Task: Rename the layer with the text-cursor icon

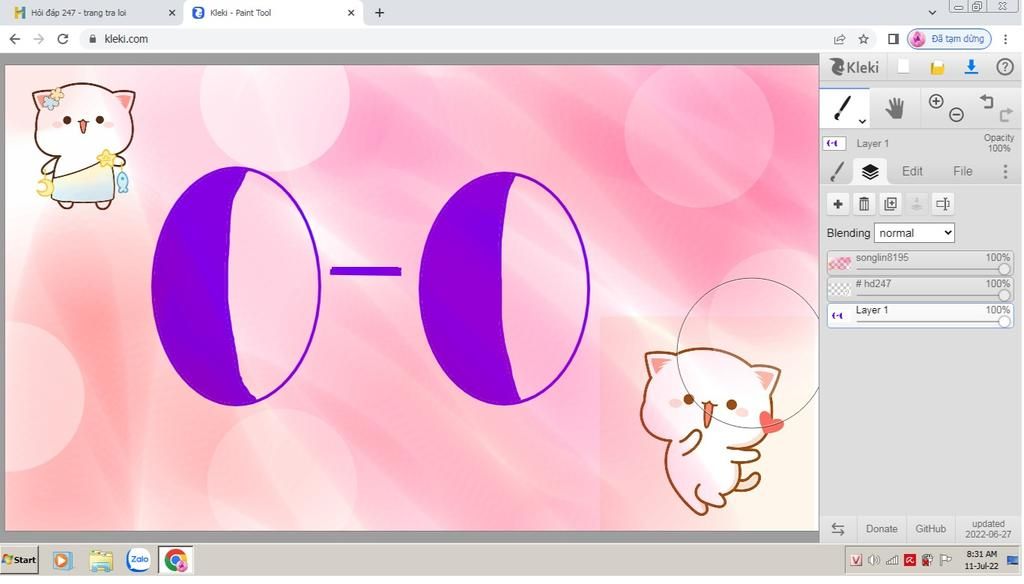Action: tap(943, 204)
